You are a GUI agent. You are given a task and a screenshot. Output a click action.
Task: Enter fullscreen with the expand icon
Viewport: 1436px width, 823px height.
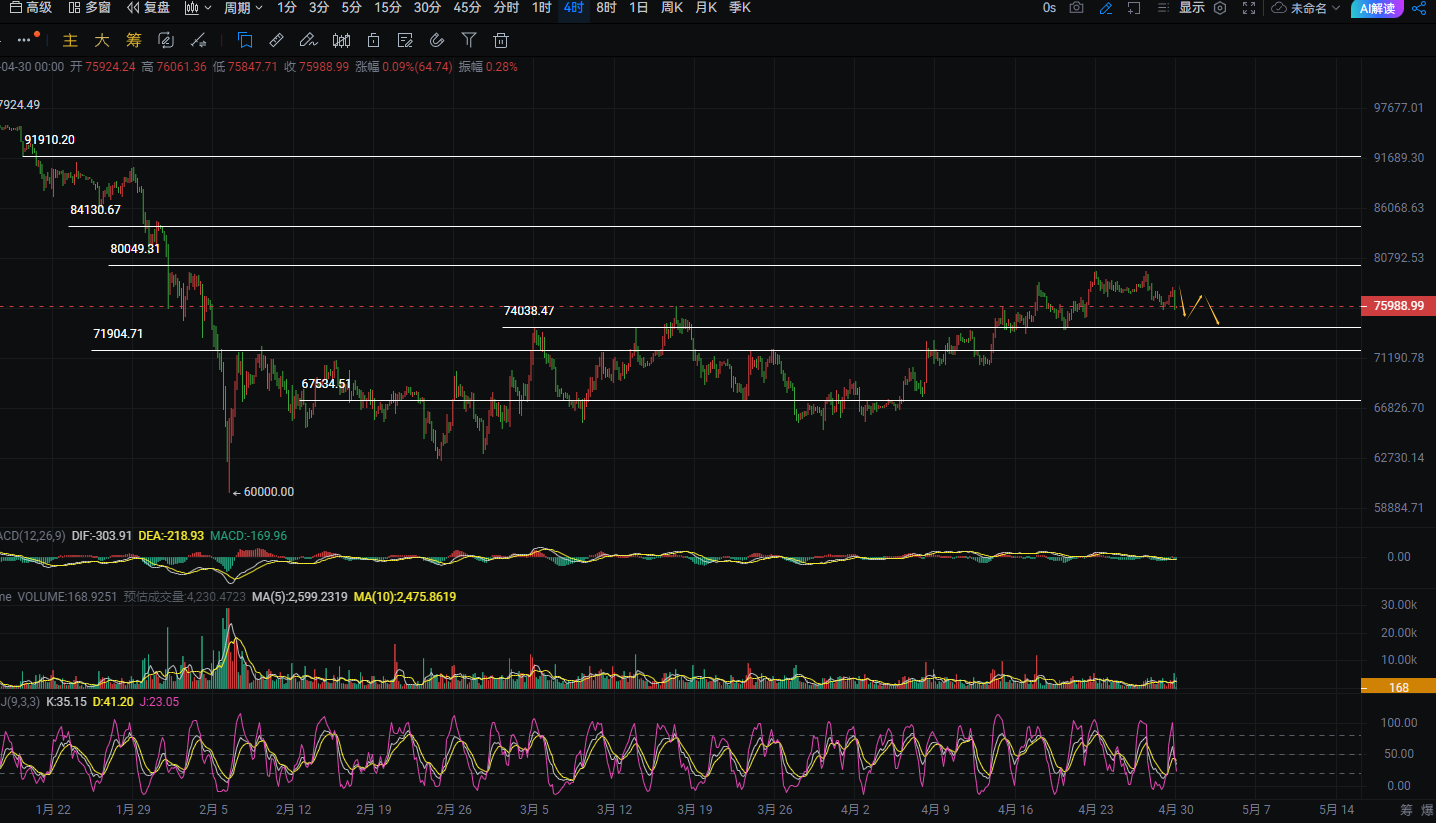tap(1249, 8)
